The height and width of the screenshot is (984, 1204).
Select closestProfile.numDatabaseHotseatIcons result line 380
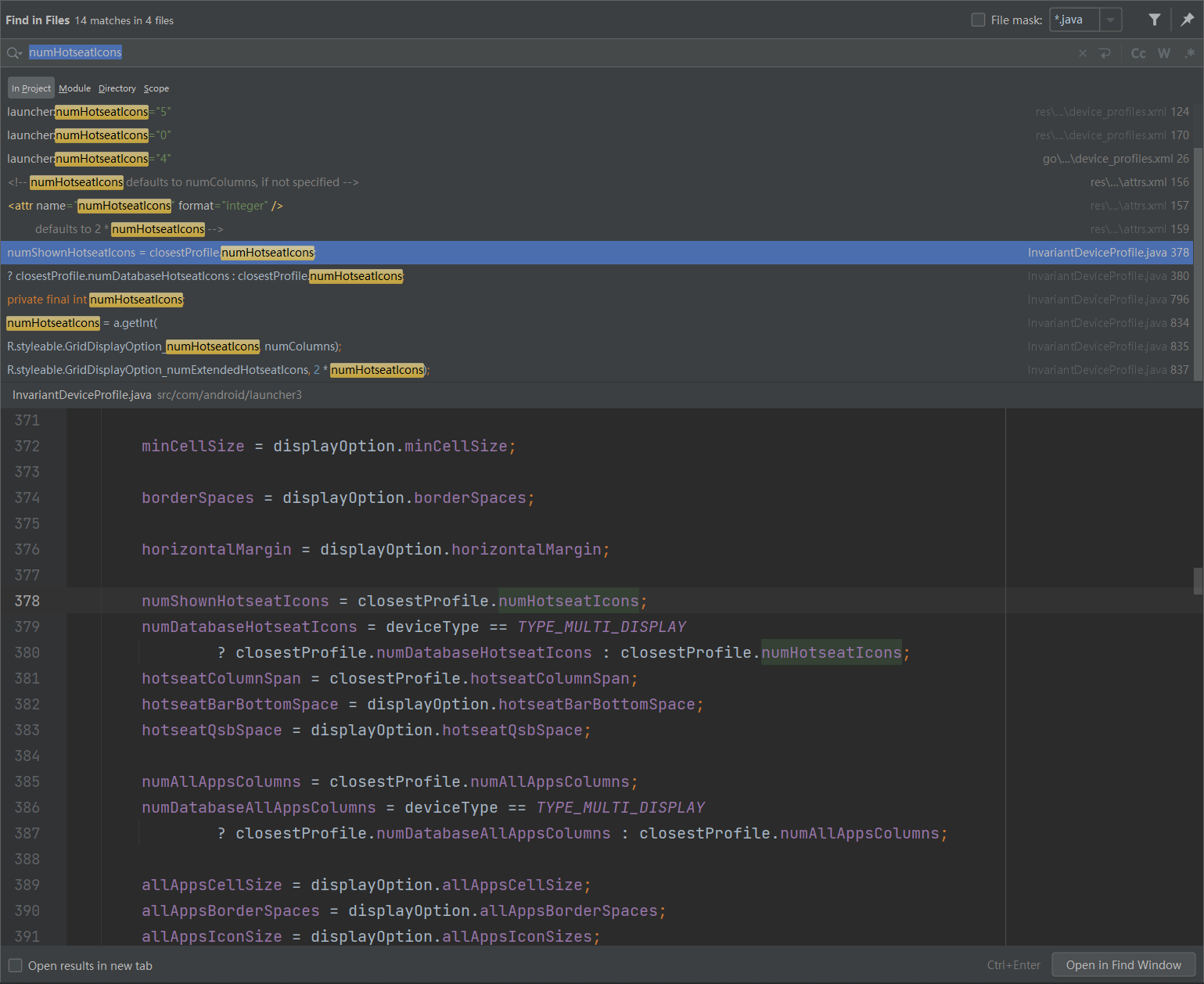click(596, 276)
